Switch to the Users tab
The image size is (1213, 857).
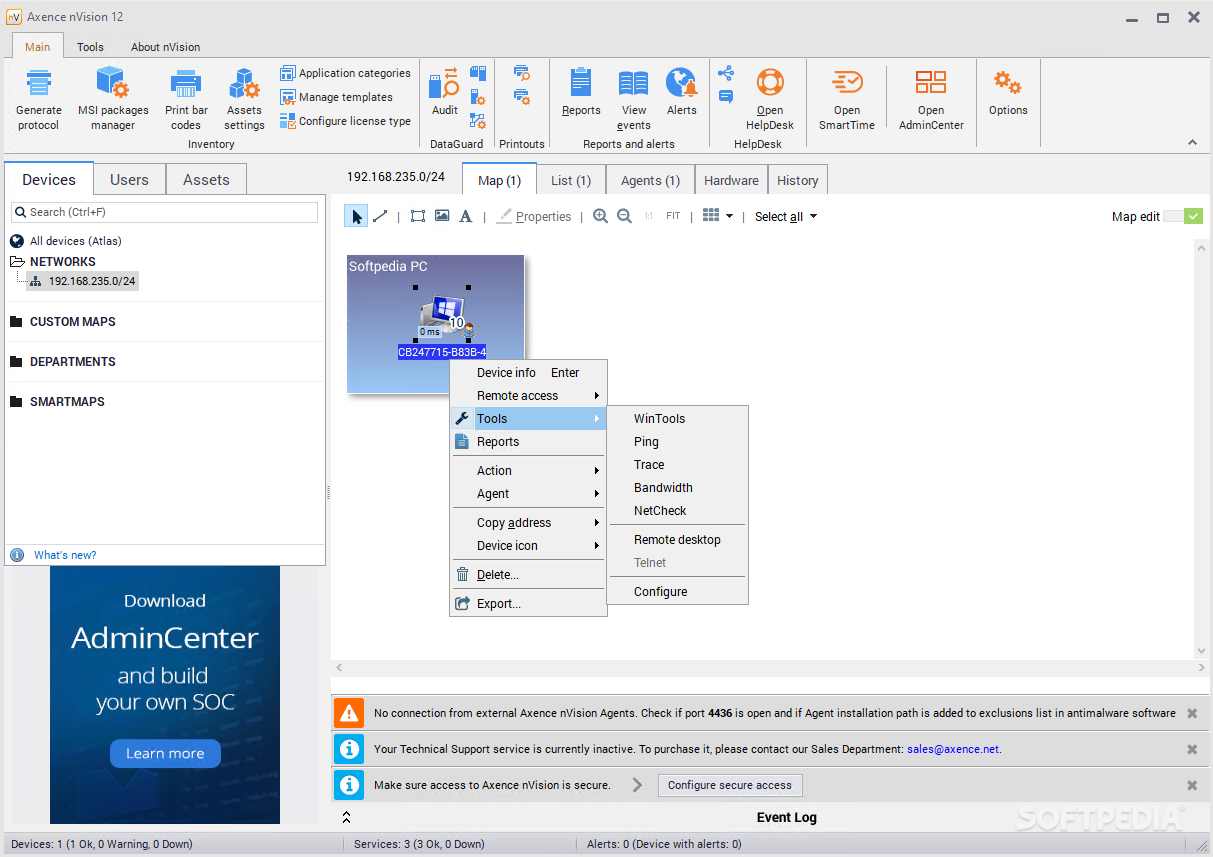(x=129, y=180)
